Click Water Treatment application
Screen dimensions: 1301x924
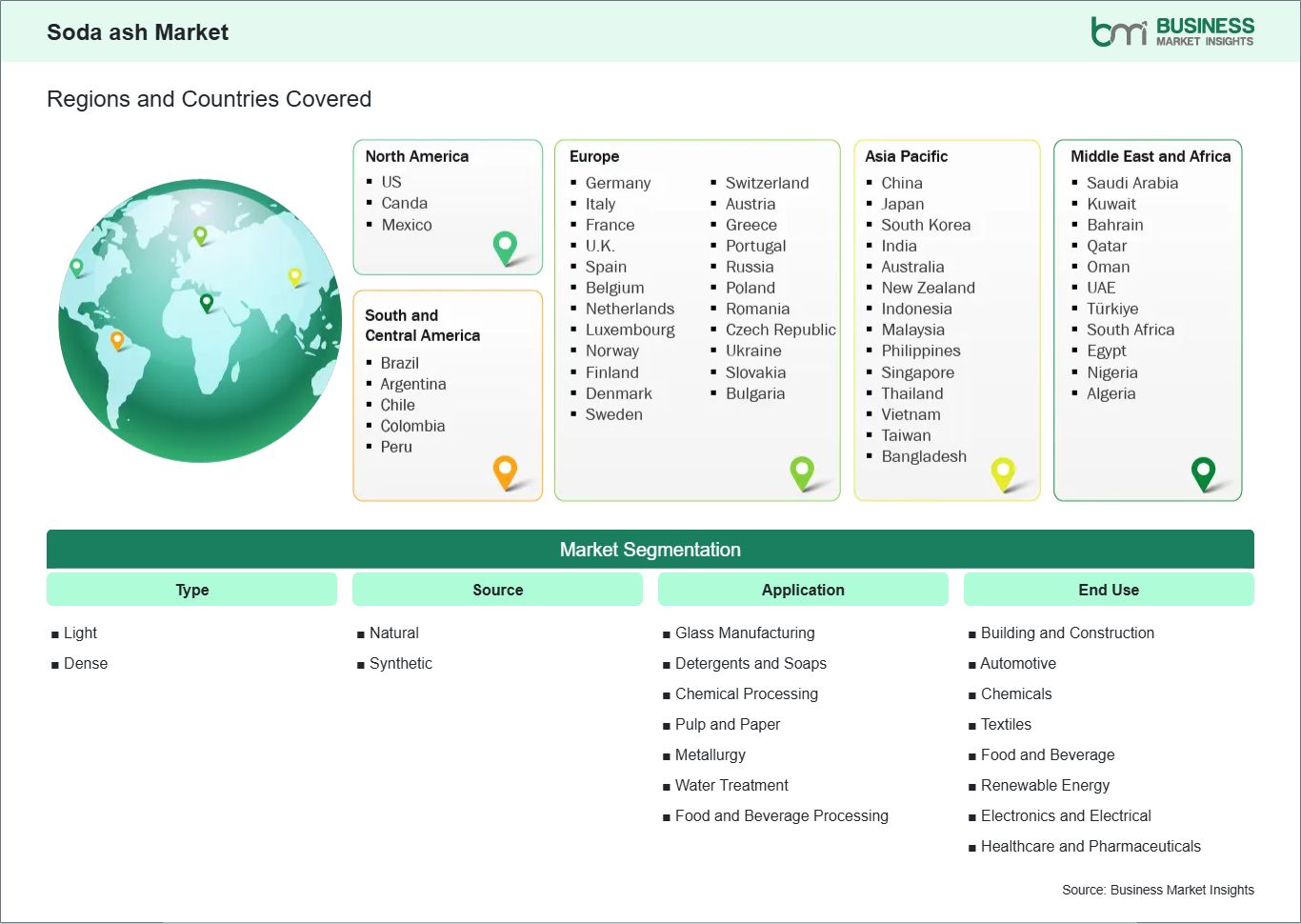(731, 785)
